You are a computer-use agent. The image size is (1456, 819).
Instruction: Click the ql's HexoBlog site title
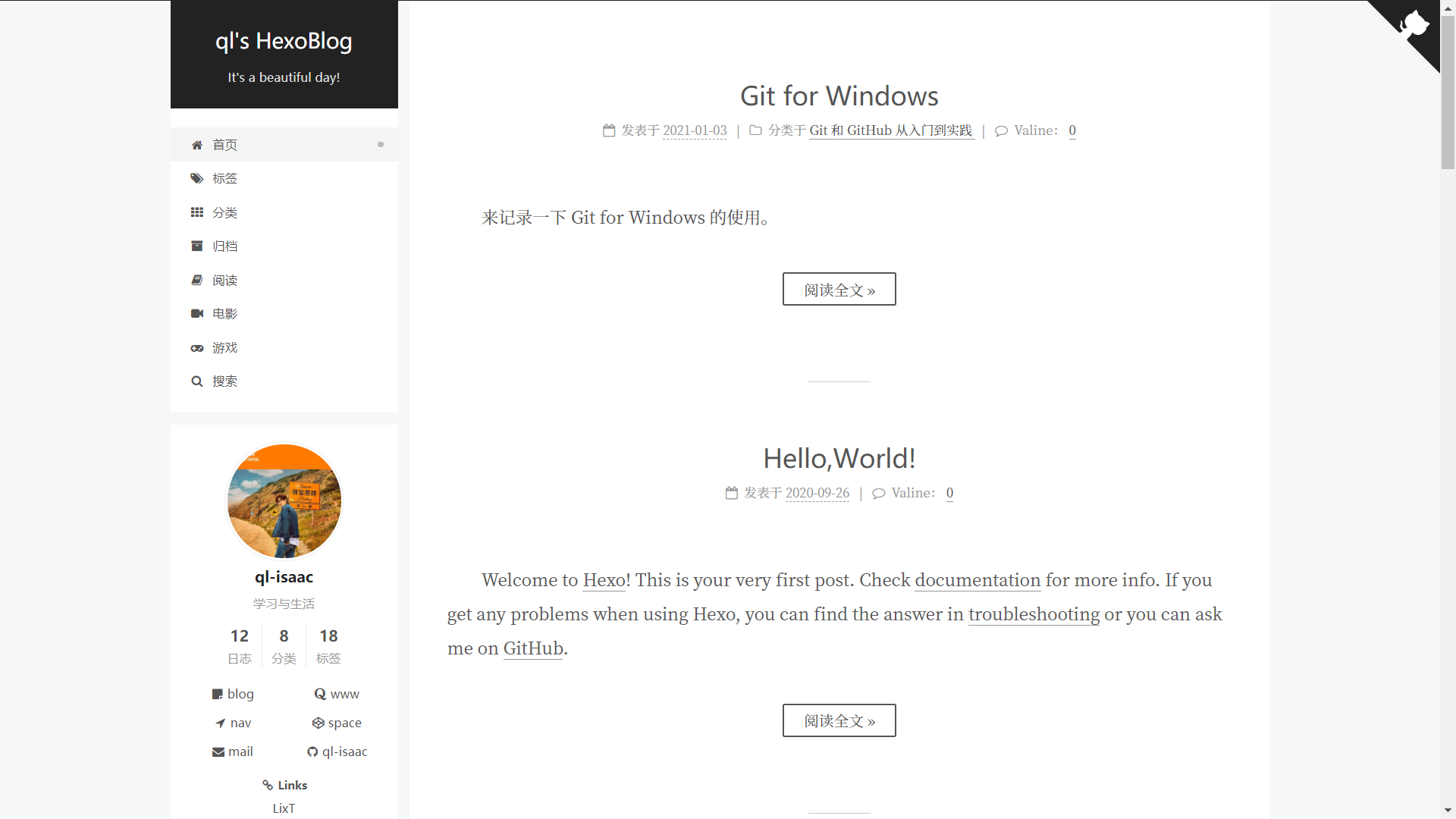(x=284, y=41)
